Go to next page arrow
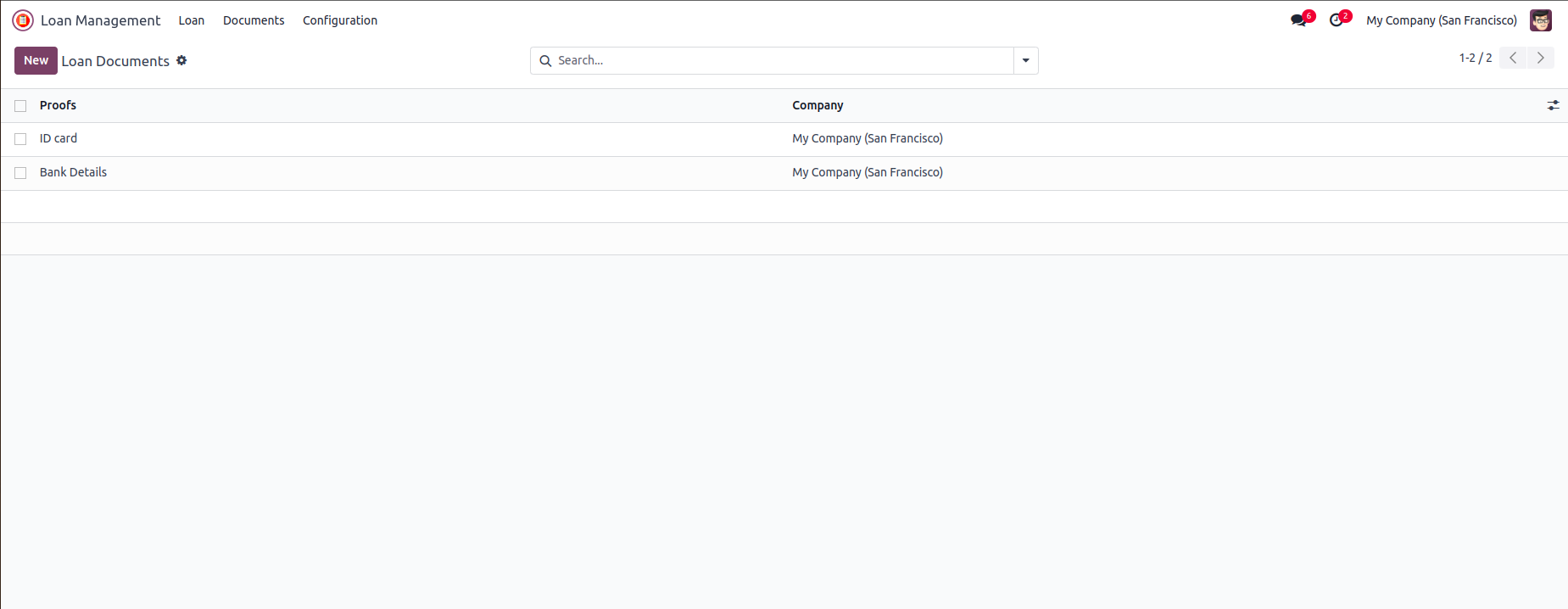This screenshot has height=609, width=1568. (1541, 58)
